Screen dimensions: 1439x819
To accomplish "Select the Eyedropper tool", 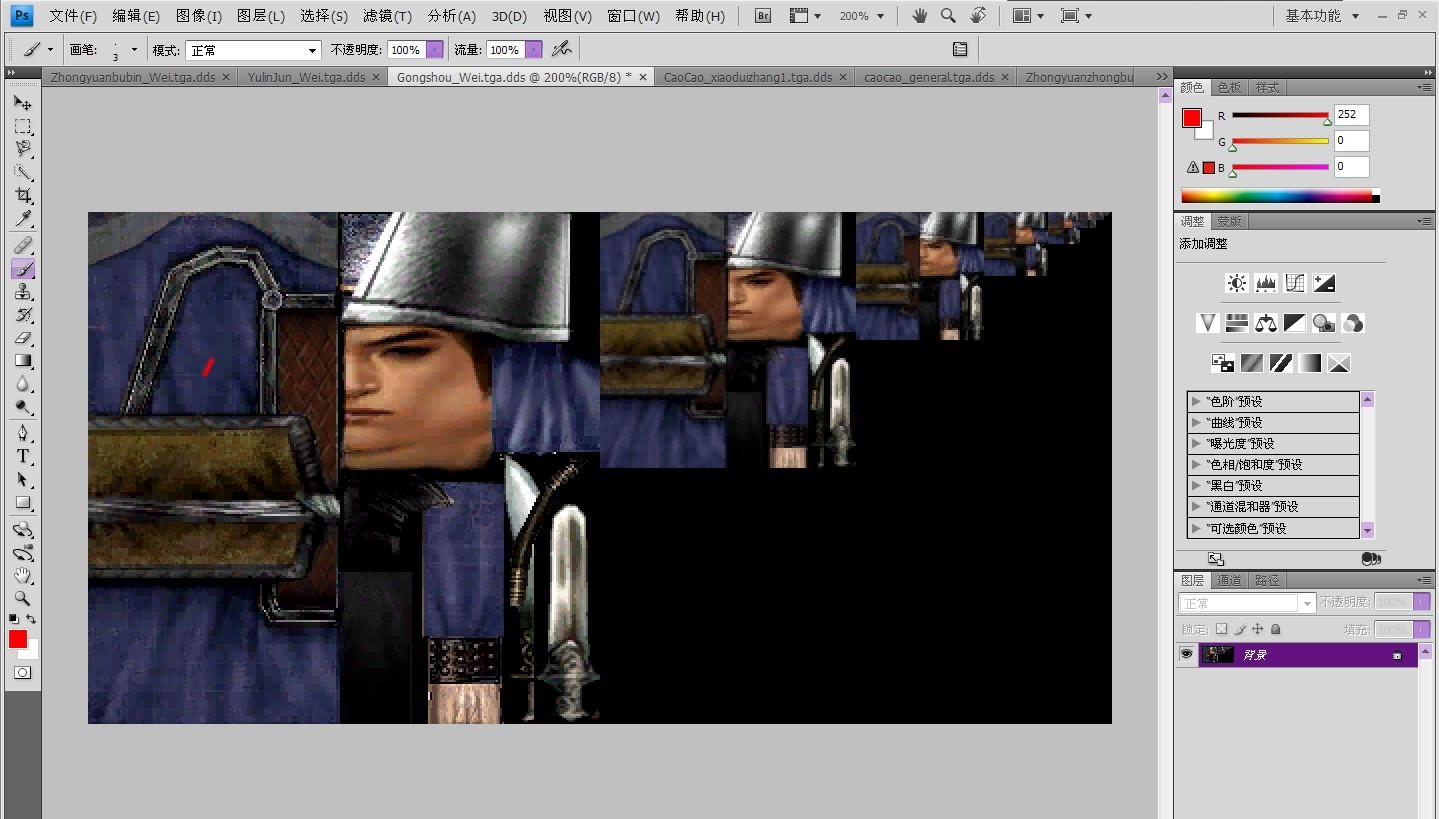I will [22, 218].
